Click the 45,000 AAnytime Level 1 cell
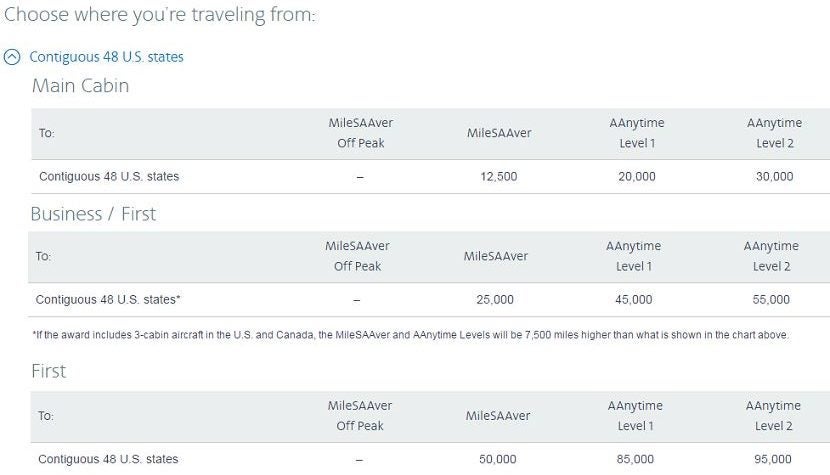The width and height of the screenshot is (830, 475). click(633, 299)
